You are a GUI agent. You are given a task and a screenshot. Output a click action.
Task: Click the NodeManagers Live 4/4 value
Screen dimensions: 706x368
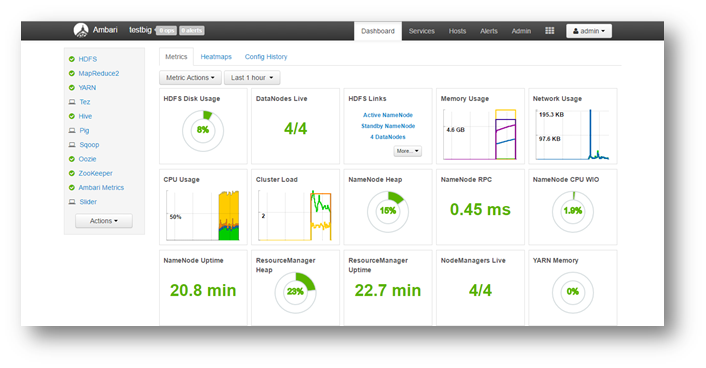point(480,291)
